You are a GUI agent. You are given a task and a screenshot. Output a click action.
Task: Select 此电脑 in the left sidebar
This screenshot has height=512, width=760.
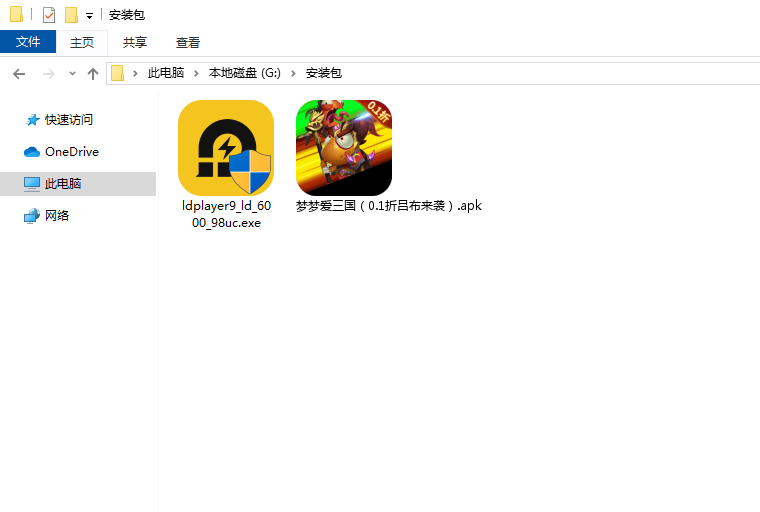[62, 184]
